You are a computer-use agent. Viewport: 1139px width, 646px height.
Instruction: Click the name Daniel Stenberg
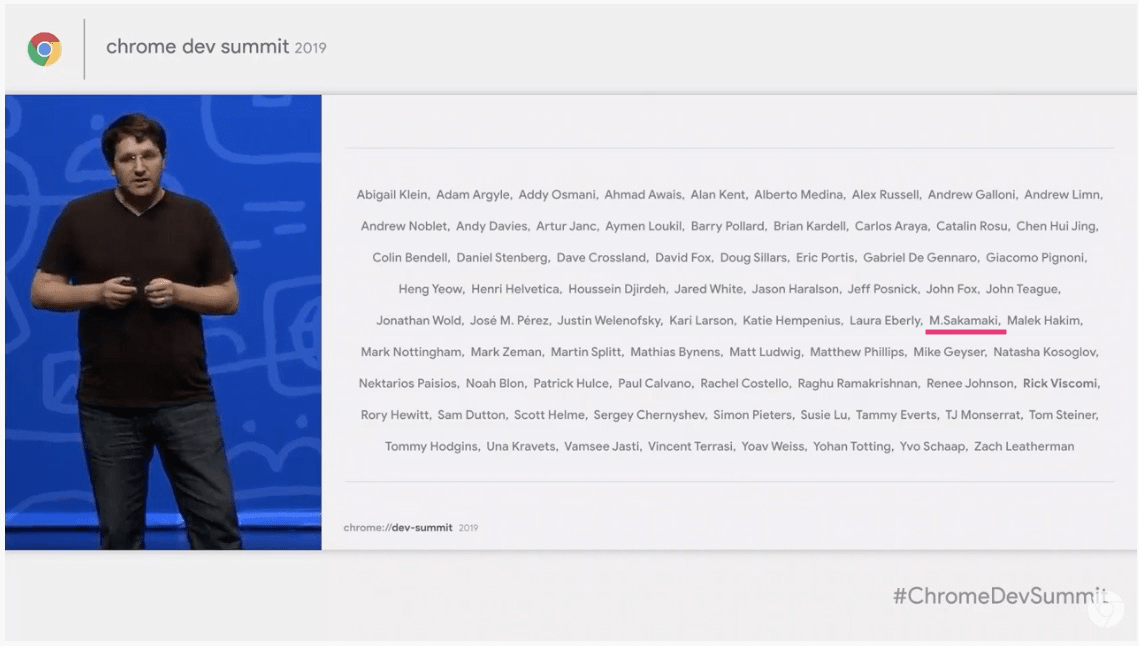click(x=501, y=257)
